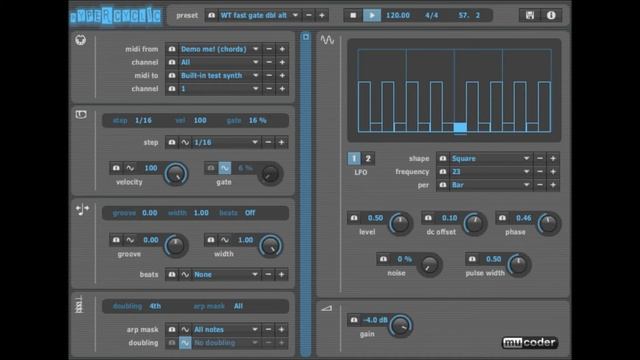The width and height of the screenshot is (640, 360).
Task: Toggle the active LFO modulation on doubling
Action: (x=185, y=343)
